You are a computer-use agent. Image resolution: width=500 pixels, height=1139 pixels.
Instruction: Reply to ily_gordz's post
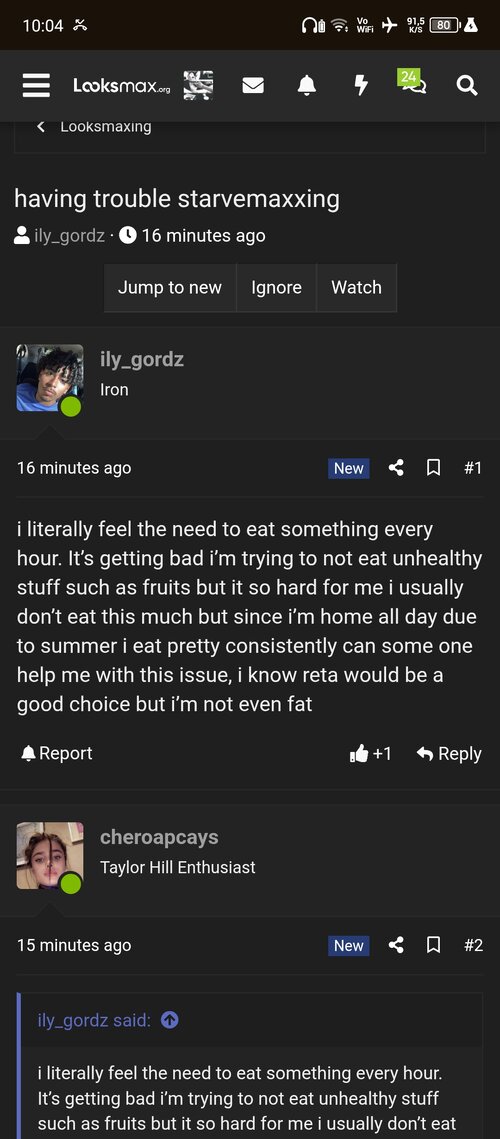pos(449,753)
